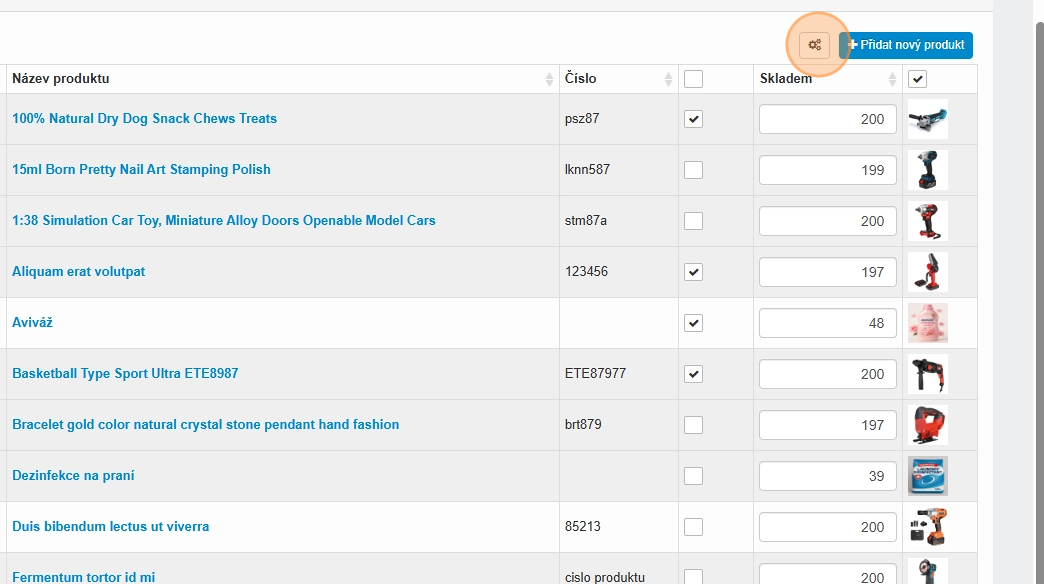The image size is (1044, 584).
Task: Edit the stock field showing 48 for Aviváž
Action: [828, 323]
